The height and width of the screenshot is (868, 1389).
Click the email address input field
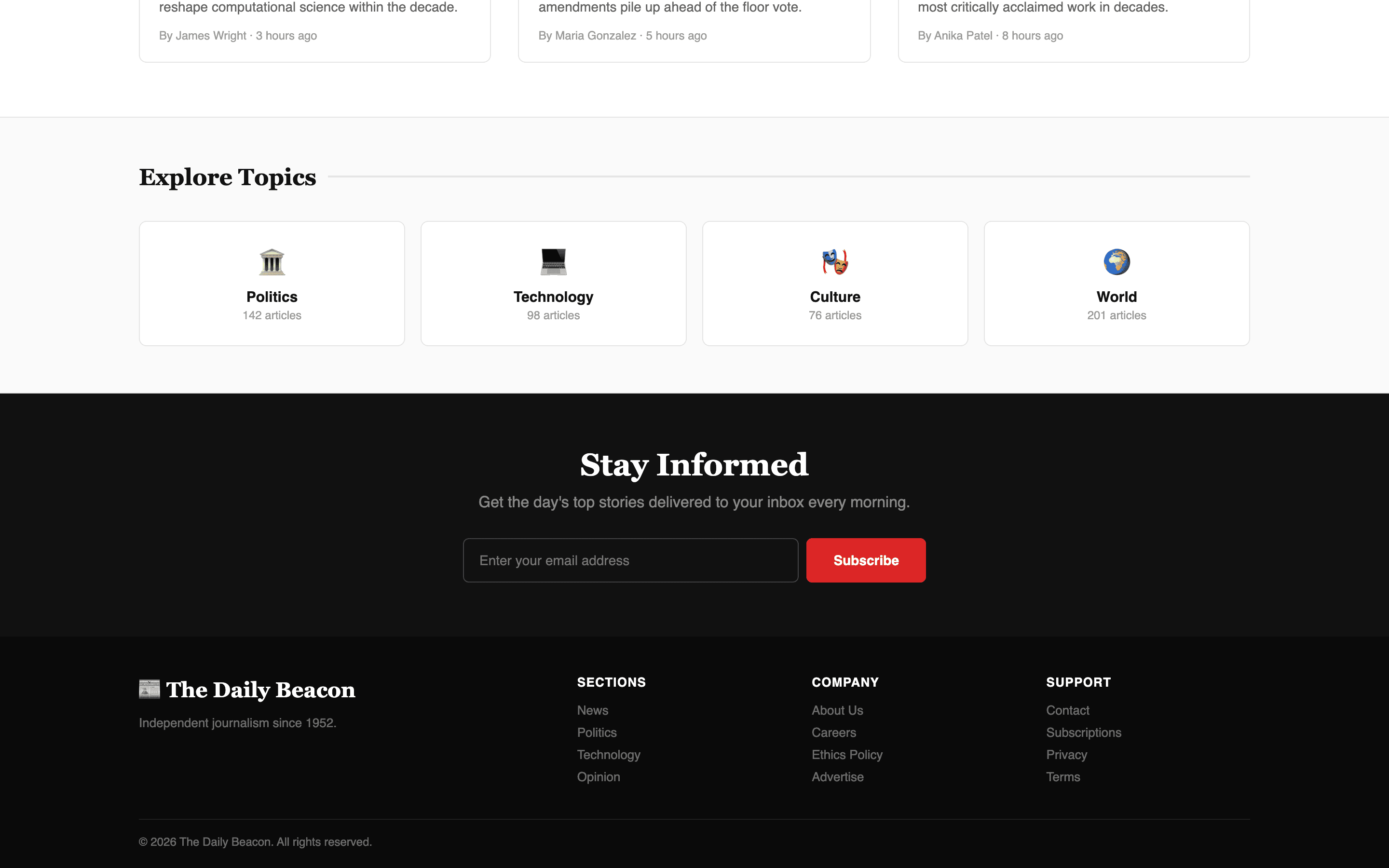tap(630, 560)
